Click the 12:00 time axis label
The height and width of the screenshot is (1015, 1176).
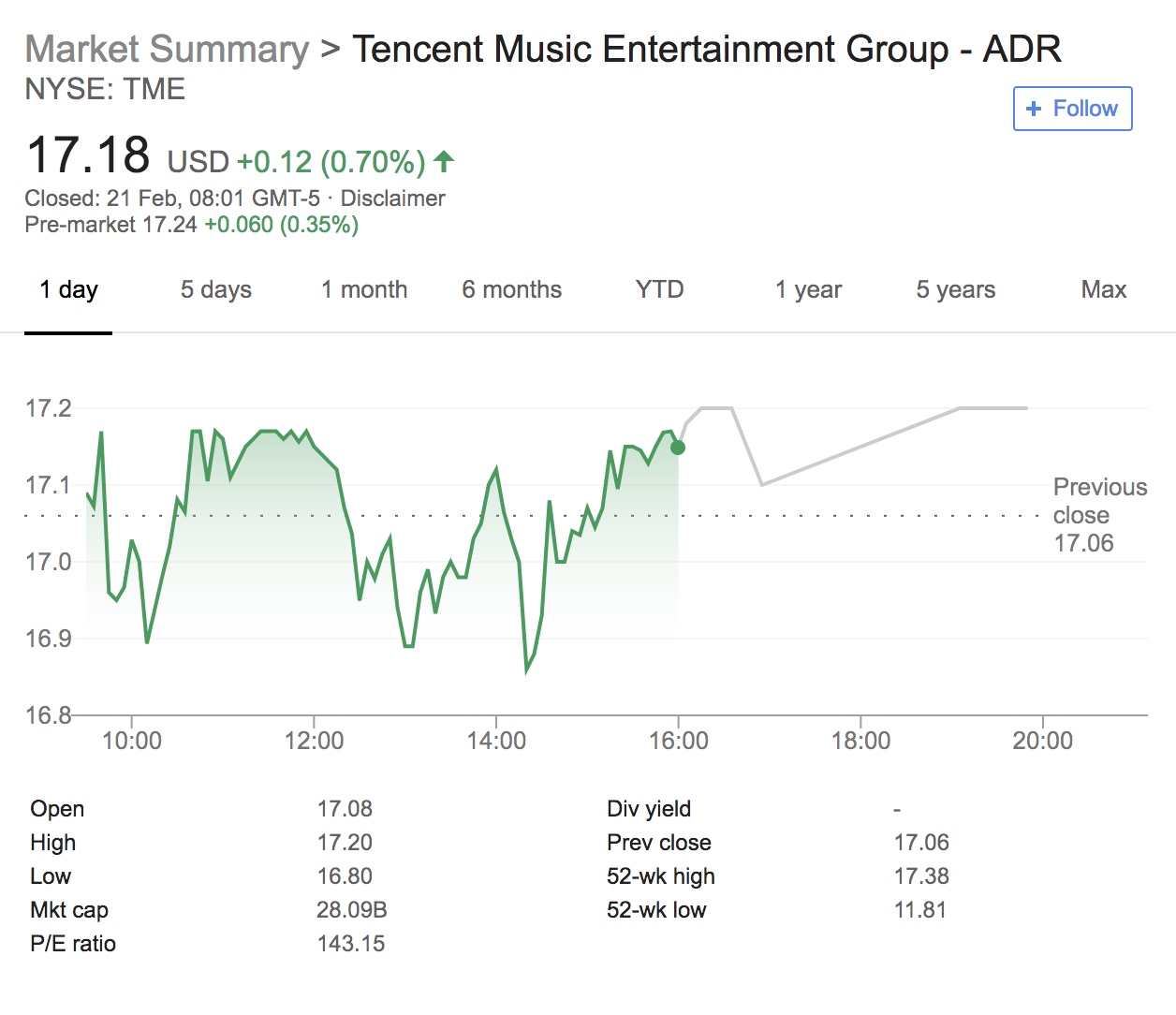[314, 741]
